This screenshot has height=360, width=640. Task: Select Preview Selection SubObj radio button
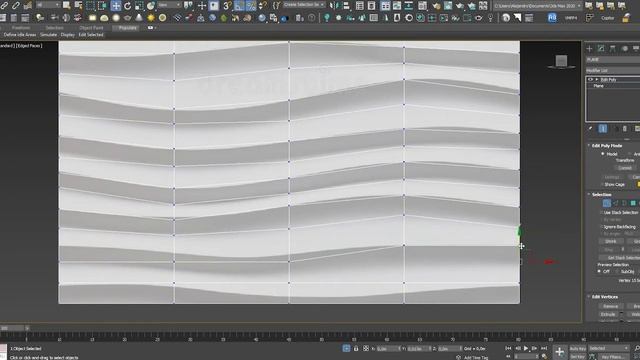tap(617, 271)
